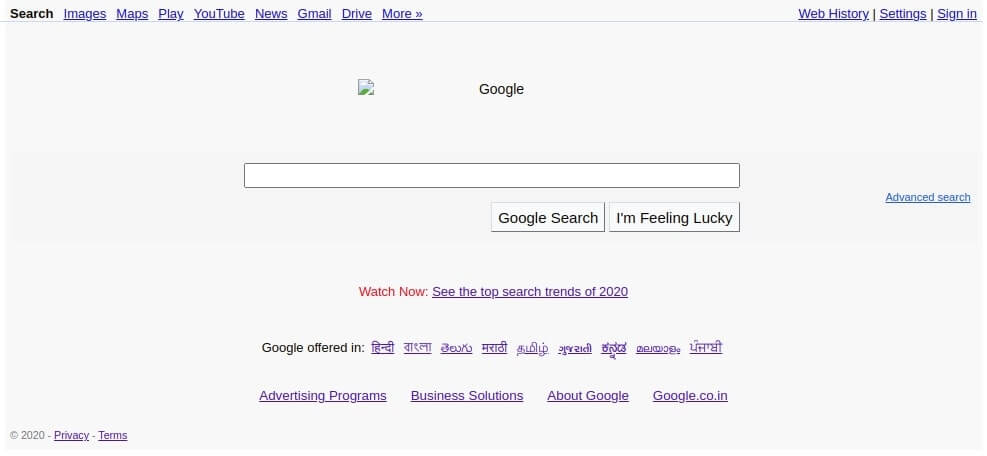This screenshot has width=987, height=456.
Task: Open the Images link in top bar
Action: click(x=85, y=14)
